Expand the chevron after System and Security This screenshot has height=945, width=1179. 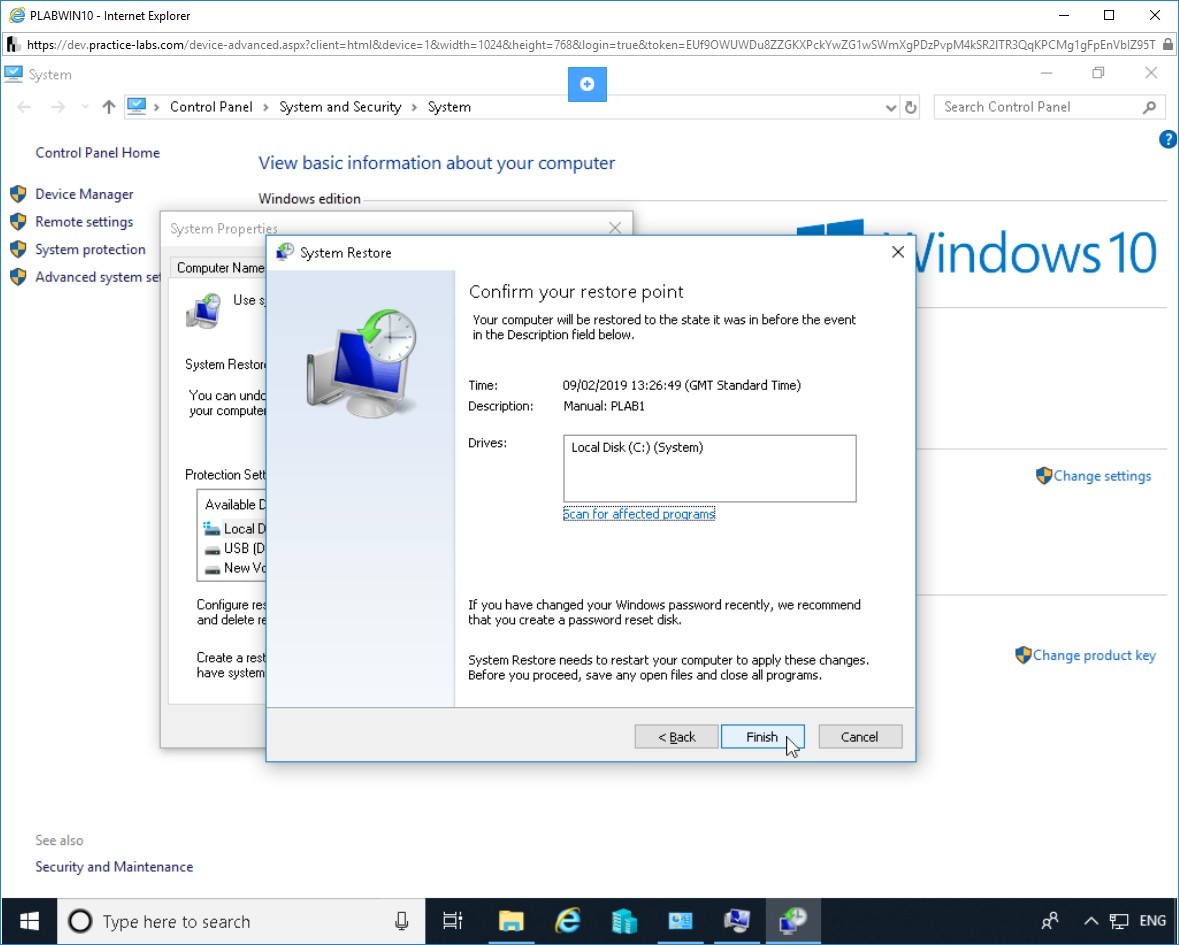[x=414, y=108]
